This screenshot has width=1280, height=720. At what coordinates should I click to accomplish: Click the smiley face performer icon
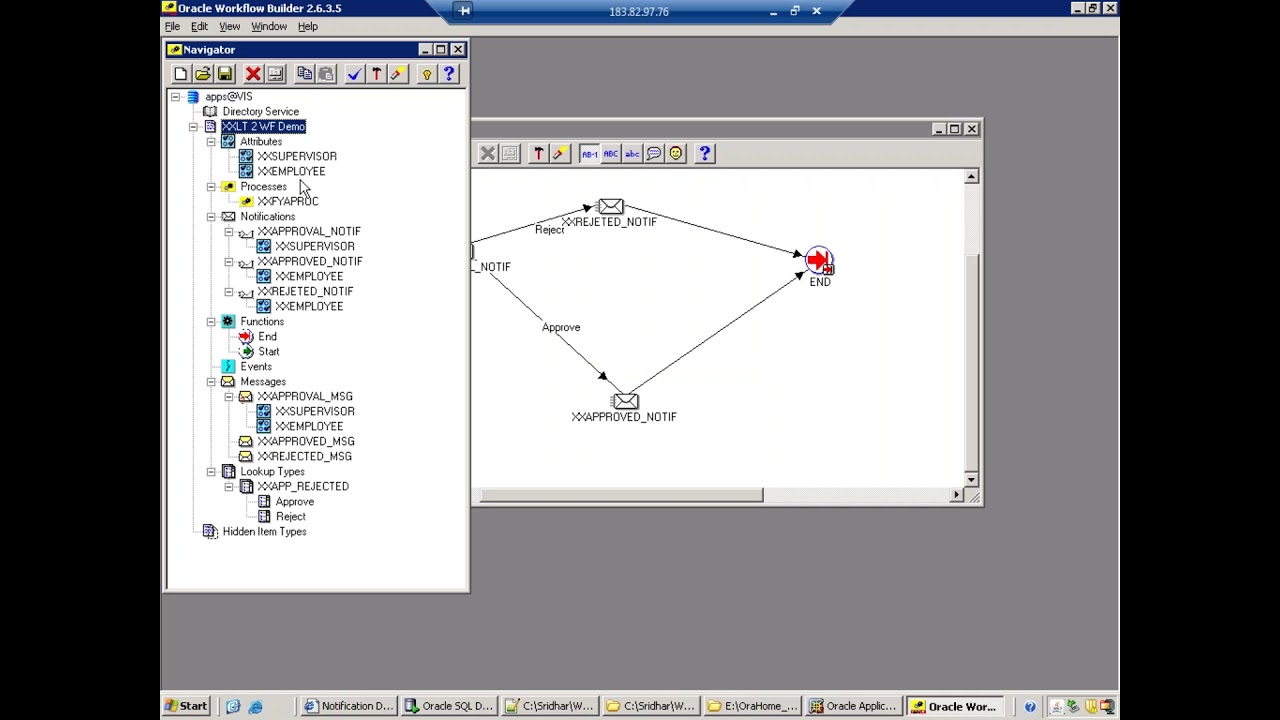pos(676,154)
